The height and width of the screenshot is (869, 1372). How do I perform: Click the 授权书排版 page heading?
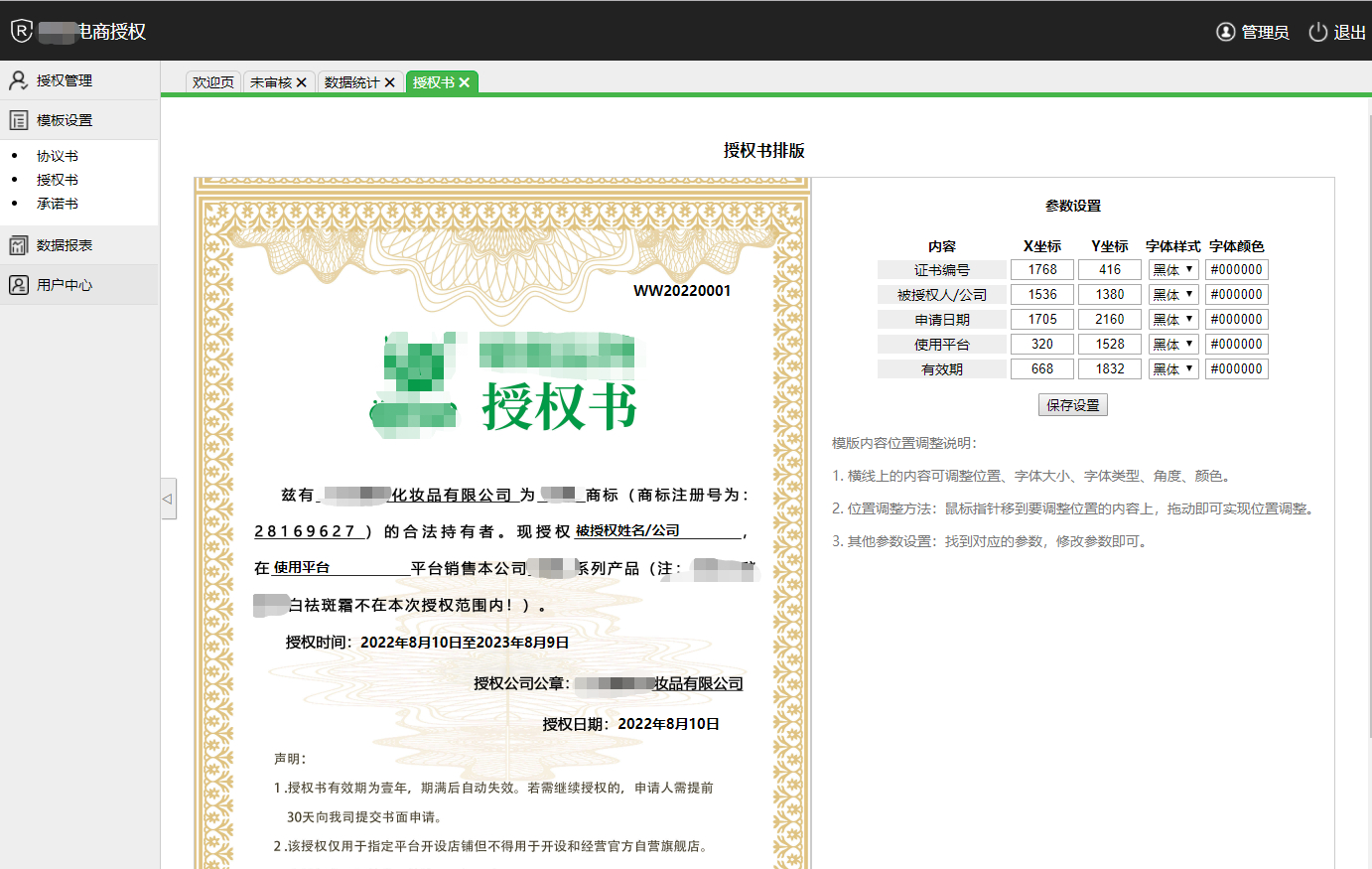[x=764, y=151]
